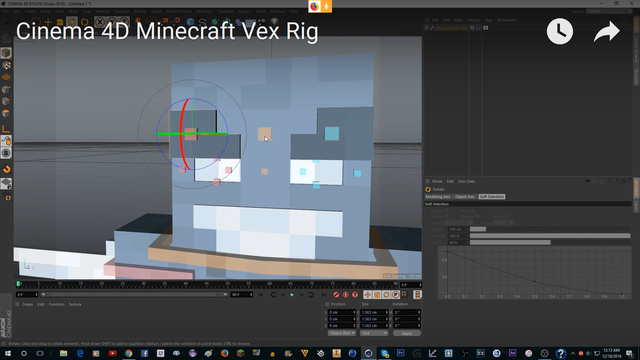This screenshot has width=640, height=360.
Task: Select Model mode in left palette
Action: (x=6, y=53)
